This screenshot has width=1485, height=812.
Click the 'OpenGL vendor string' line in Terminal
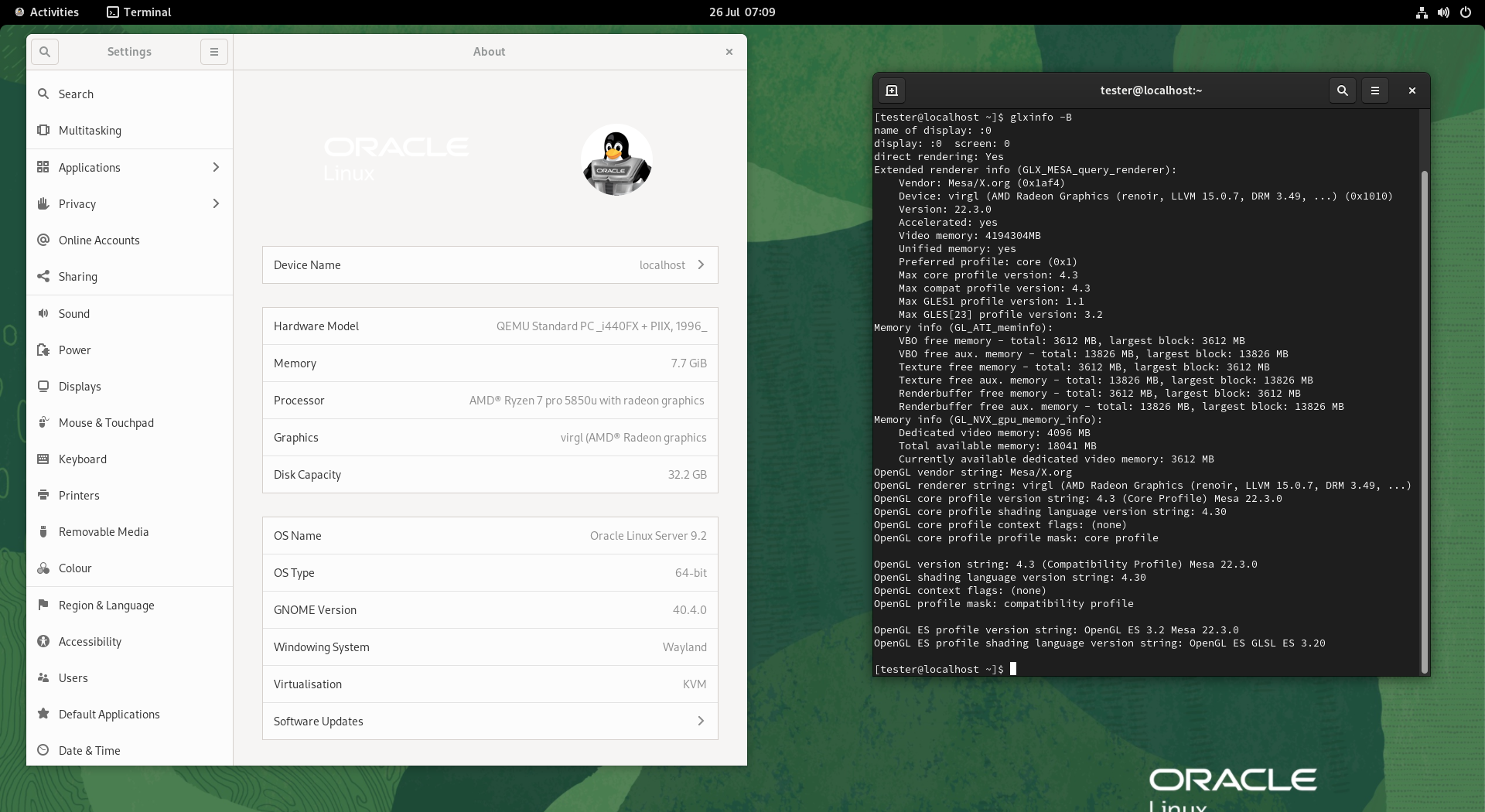click(973, 473)
